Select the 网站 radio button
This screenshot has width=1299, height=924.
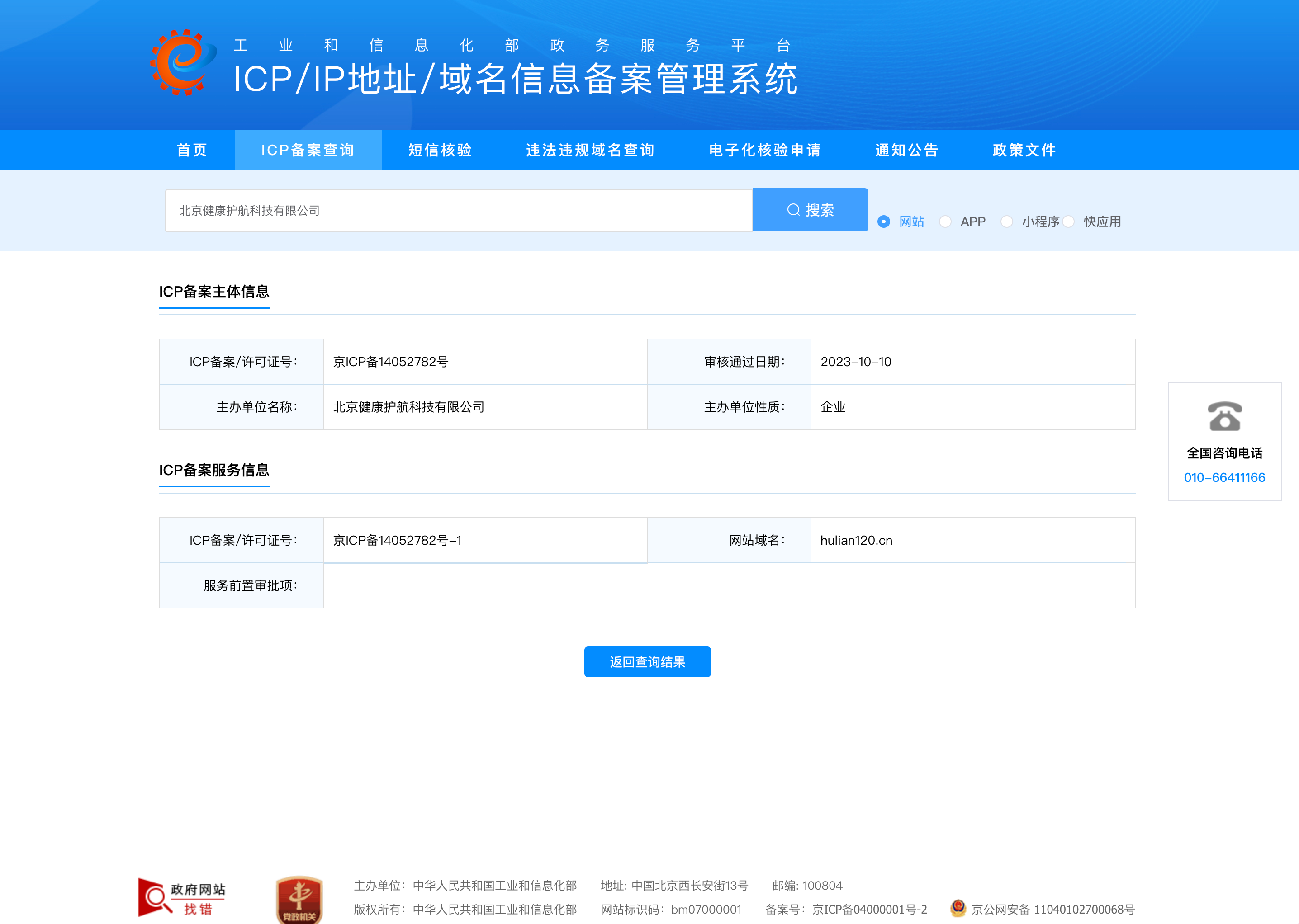pyautogui.click(x=883, y=222)
